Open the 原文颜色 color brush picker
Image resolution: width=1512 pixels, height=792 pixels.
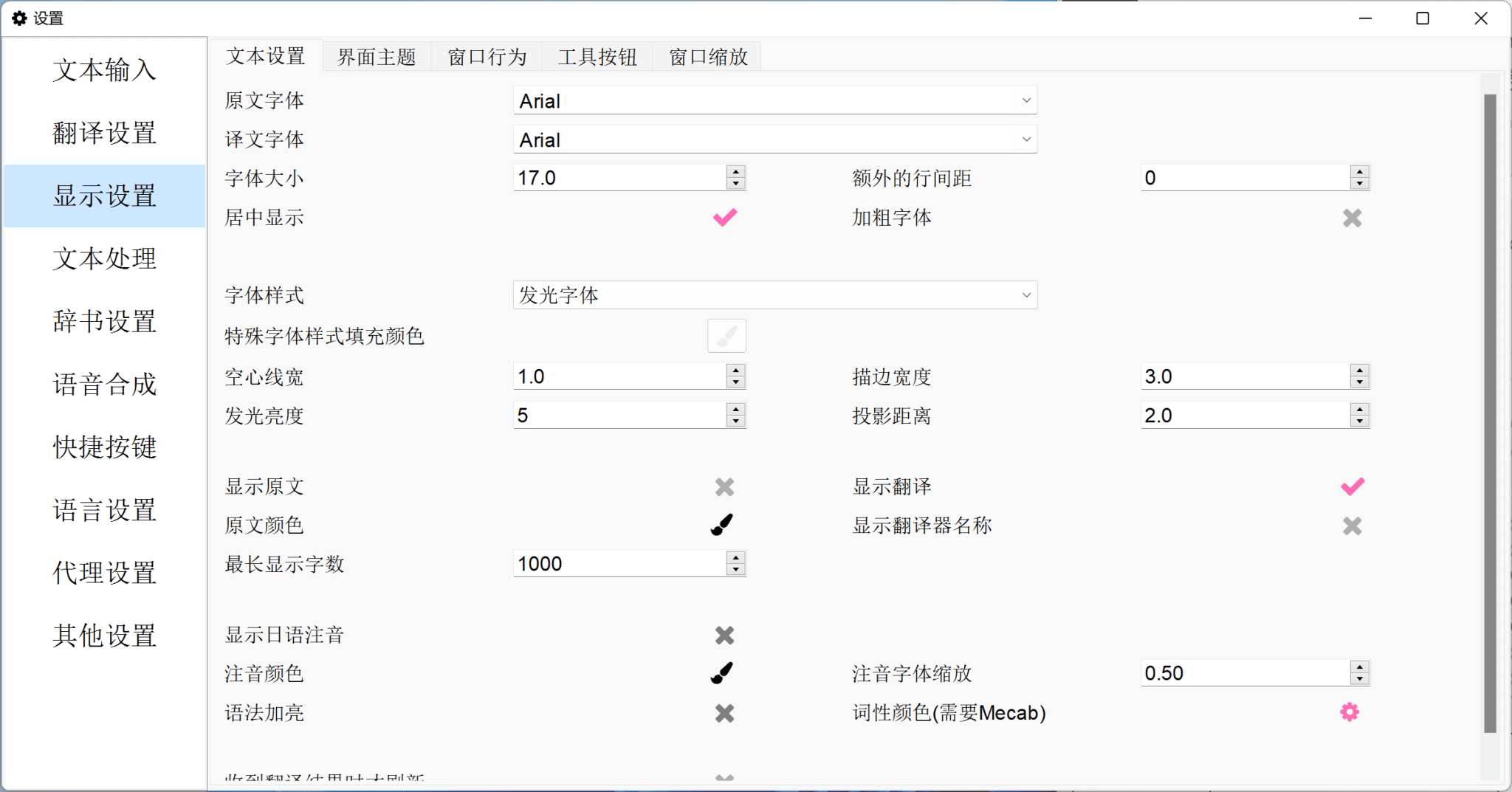(721, 525)
